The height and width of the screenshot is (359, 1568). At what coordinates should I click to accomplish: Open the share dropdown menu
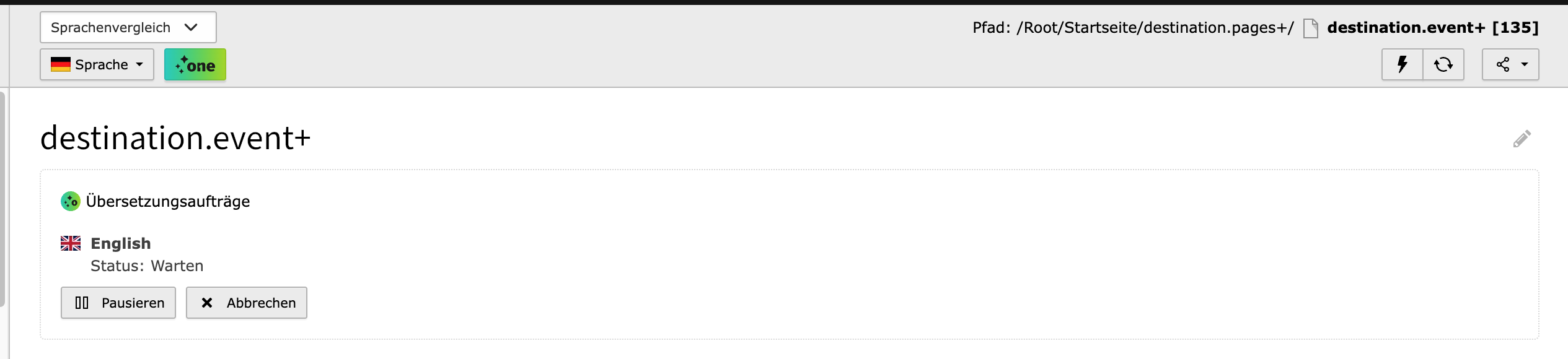pos(1510,64)
